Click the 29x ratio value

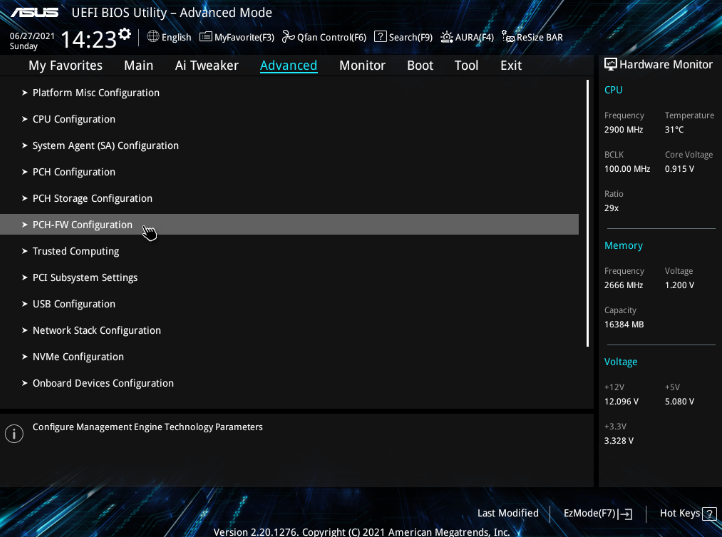(x=611, y=208)
